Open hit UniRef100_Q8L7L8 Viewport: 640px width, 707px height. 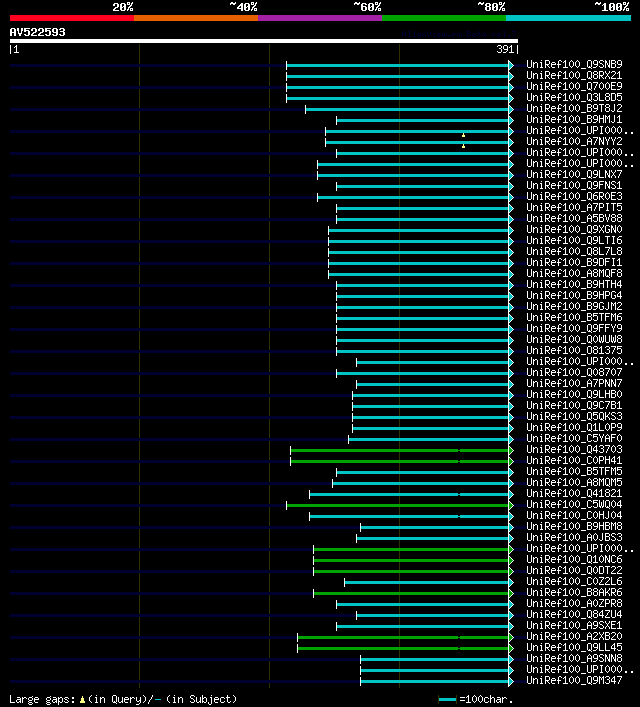574,252
